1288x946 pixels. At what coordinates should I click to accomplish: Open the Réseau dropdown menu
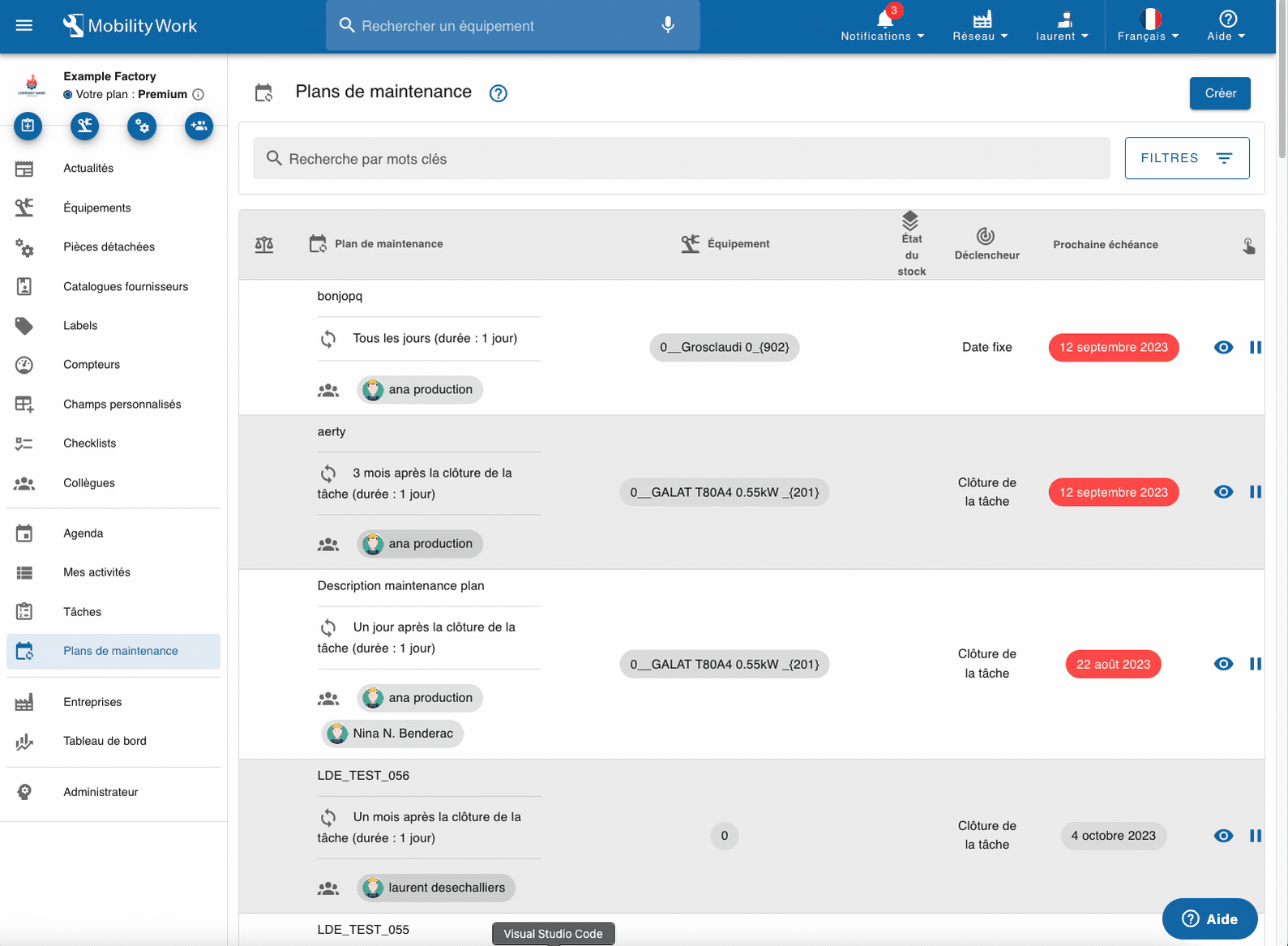(980, 26)
